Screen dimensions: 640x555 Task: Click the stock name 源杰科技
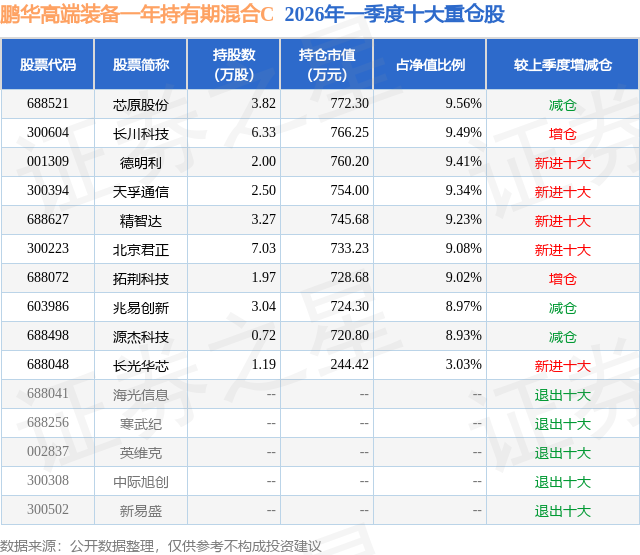(141, 337)
